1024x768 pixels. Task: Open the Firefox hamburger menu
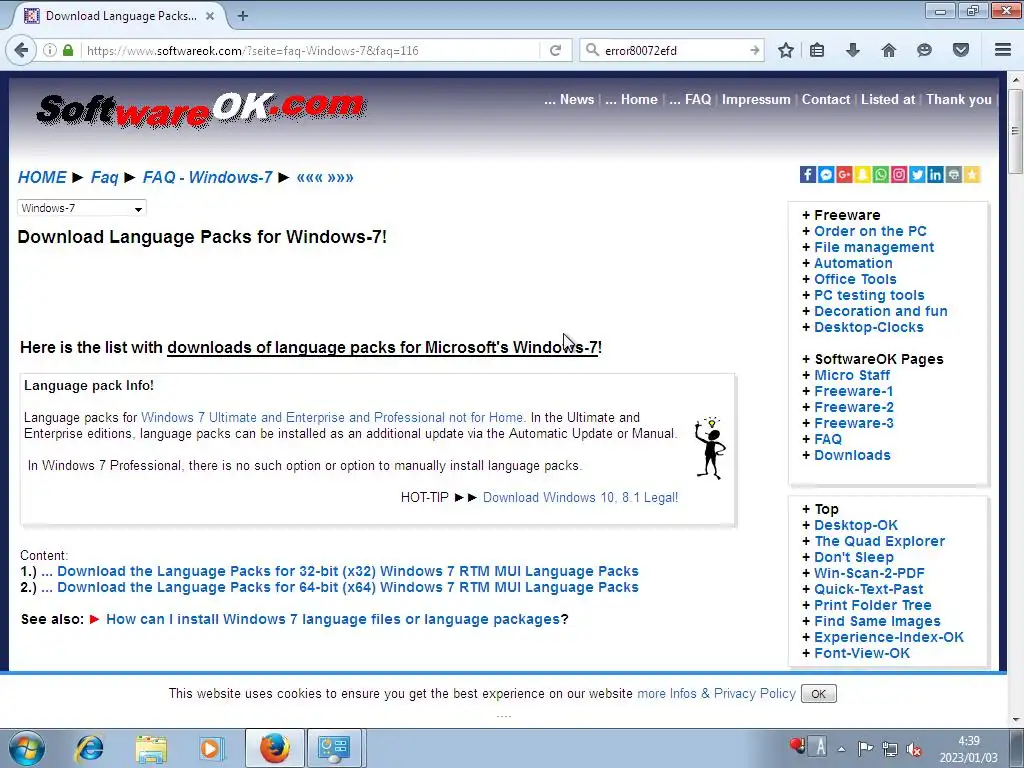click(x=1003, y=50)
